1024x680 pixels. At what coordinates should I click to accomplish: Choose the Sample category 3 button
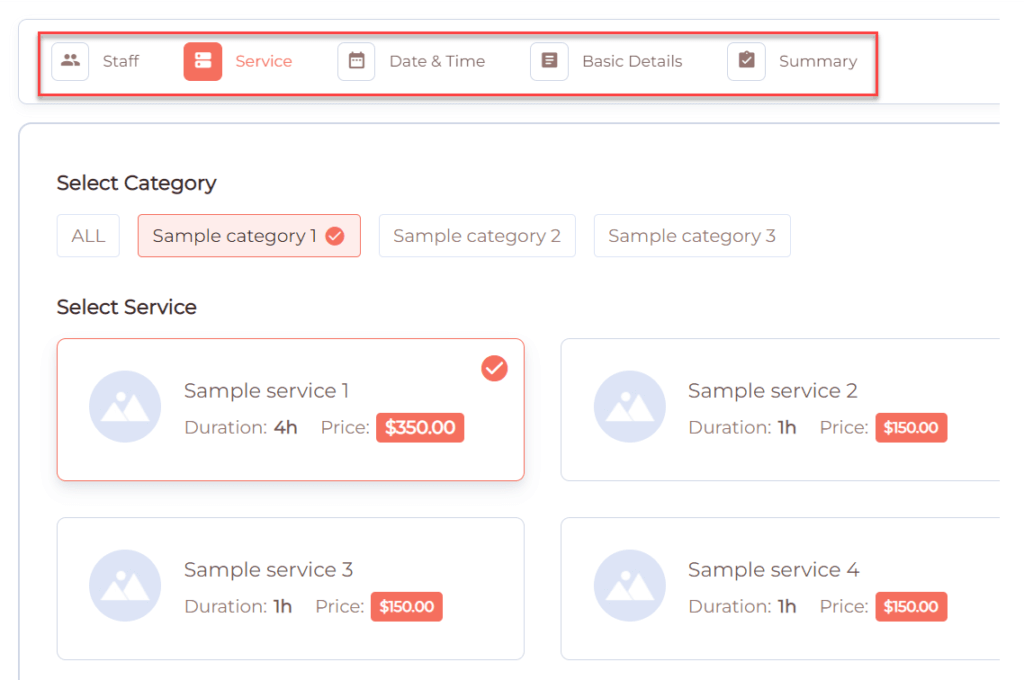[x=692, y=236]
